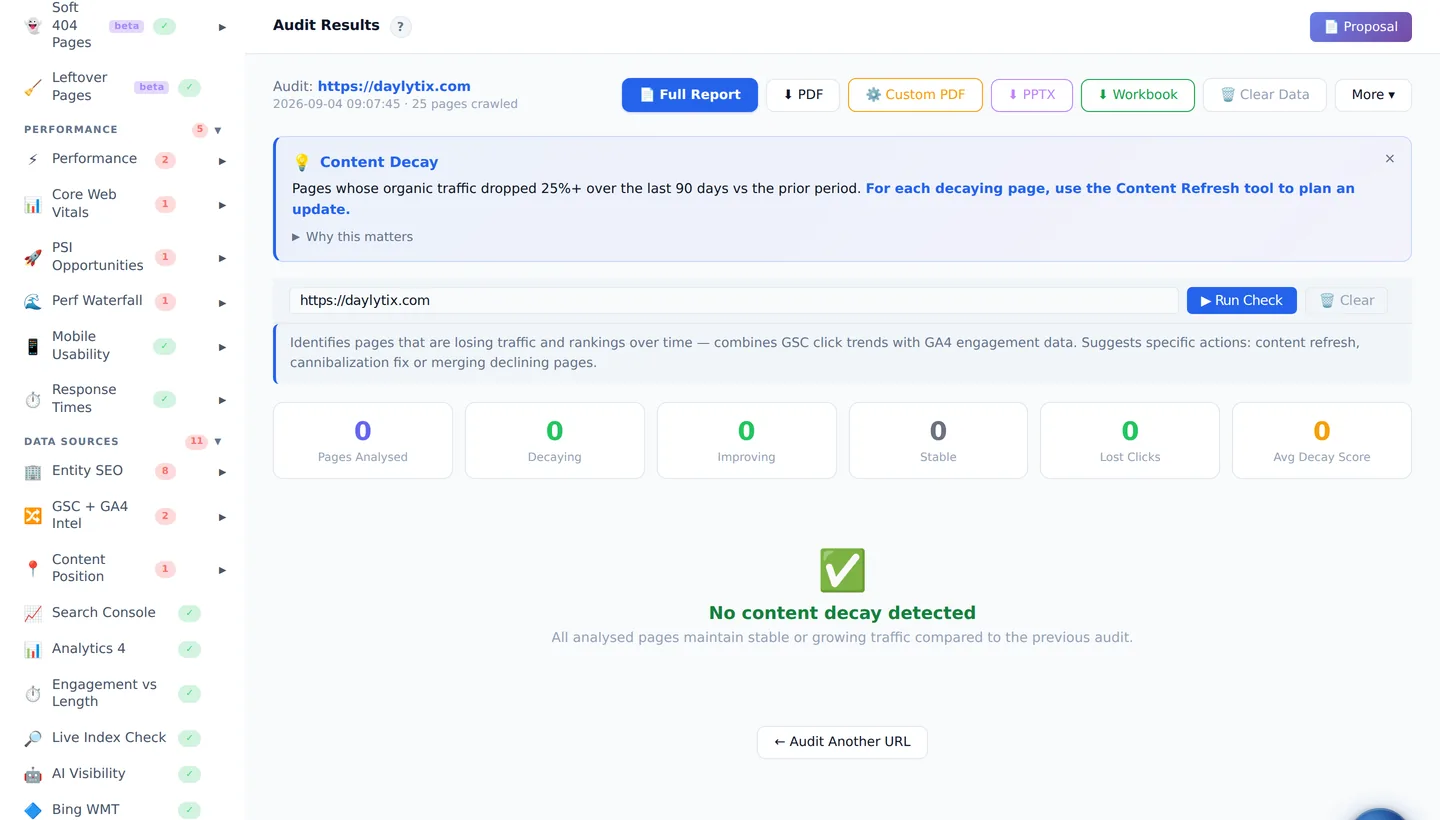The image size is (1440, 820).
Task: Click the phone icon for Mobile Usability
Action: coord(33,346)
